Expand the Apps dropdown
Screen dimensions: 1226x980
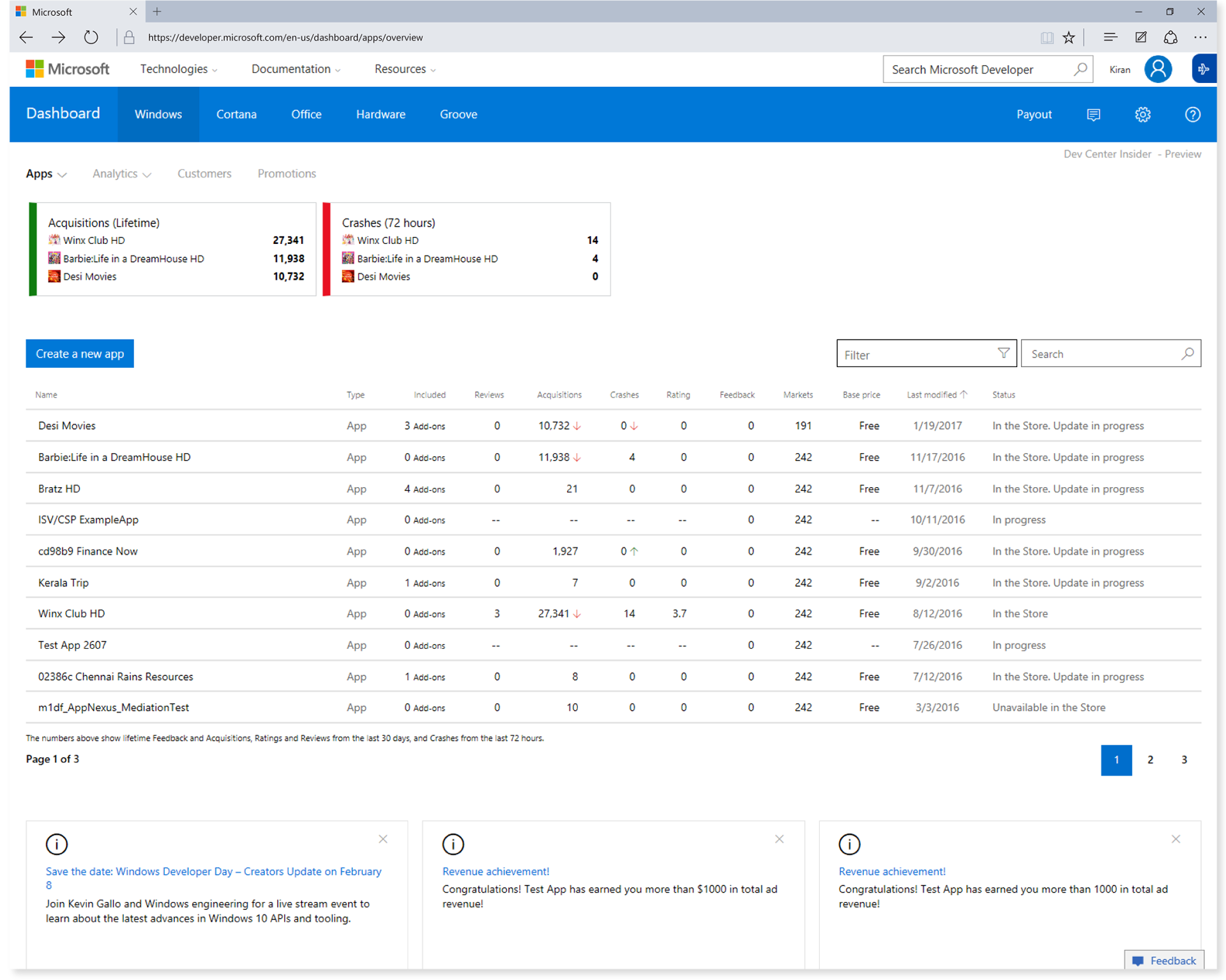pos(46,174)
